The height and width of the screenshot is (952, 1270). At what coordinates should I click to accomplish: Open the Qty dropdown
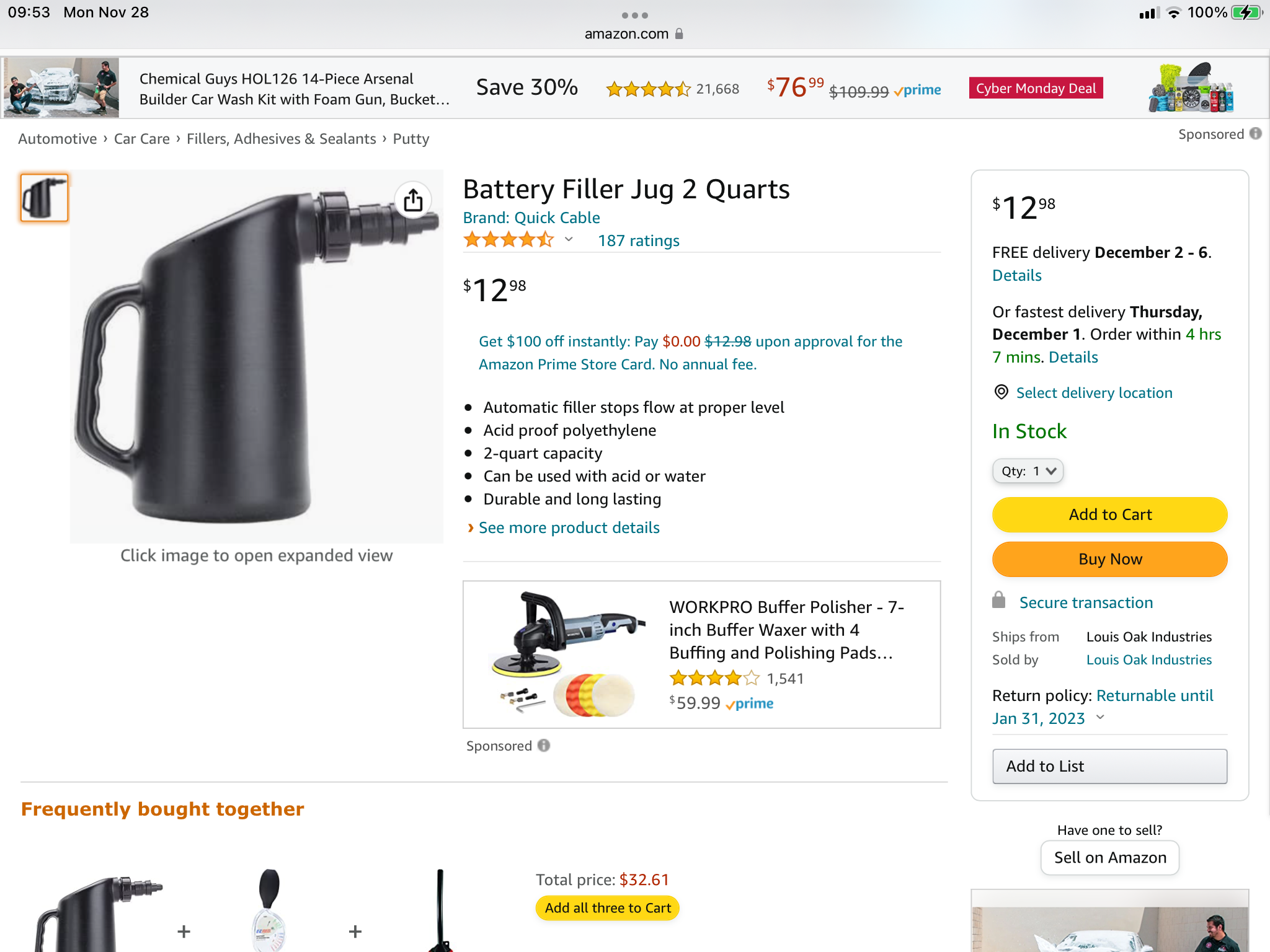1028,471
